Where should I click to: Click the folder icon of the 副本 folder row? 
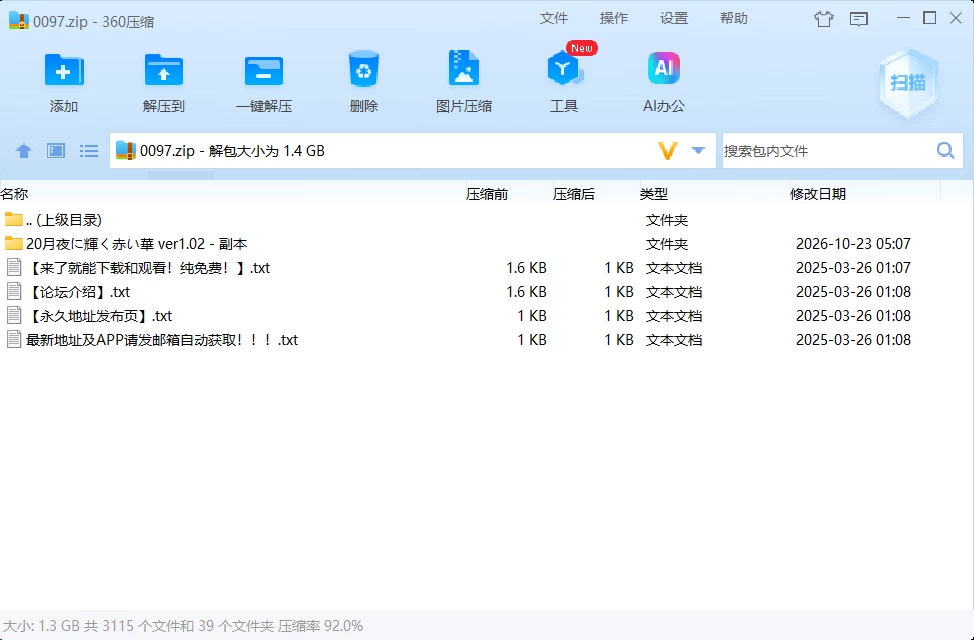(x=13, y=243)
